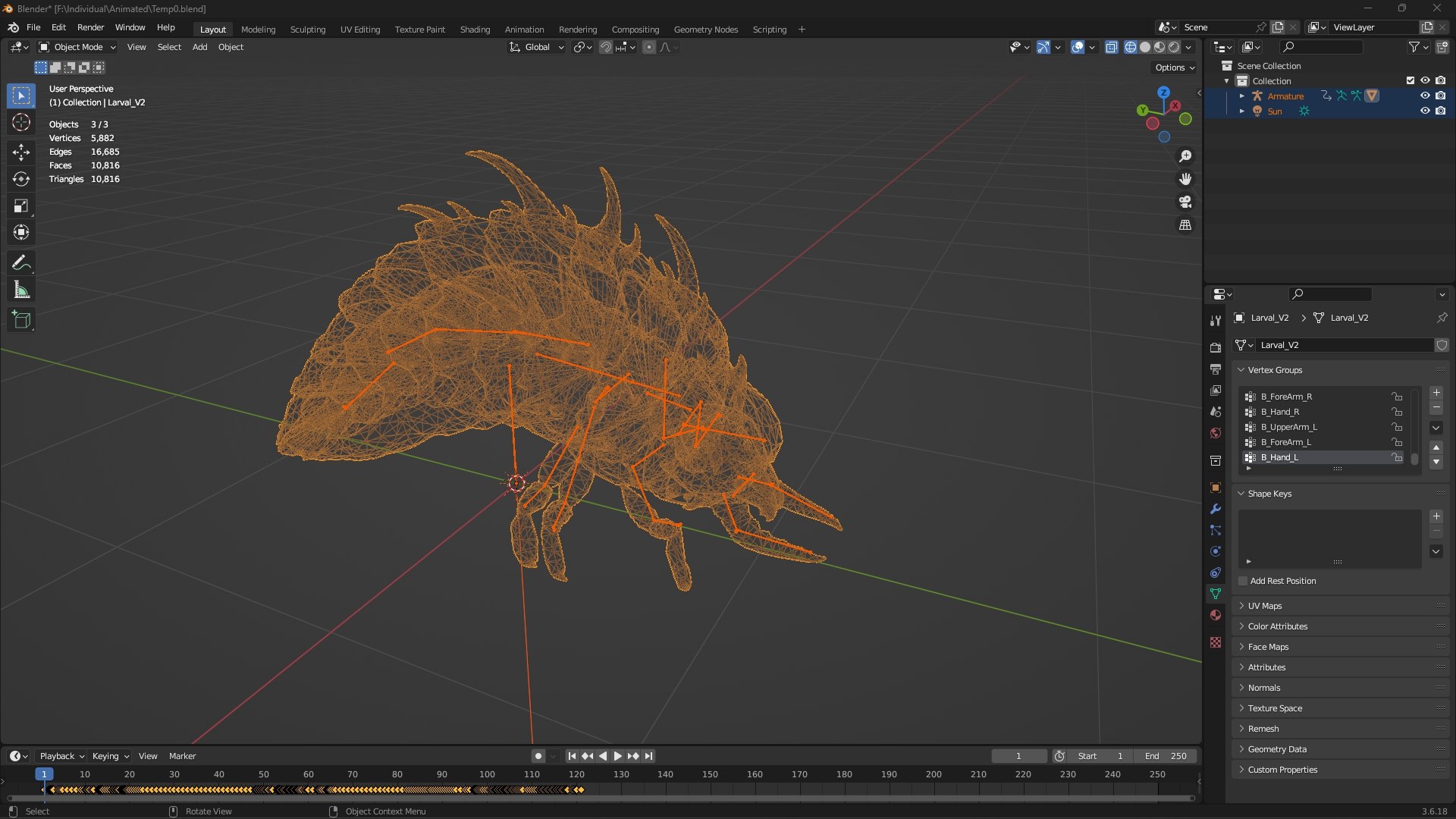Select the Add Cube tool

21,320
